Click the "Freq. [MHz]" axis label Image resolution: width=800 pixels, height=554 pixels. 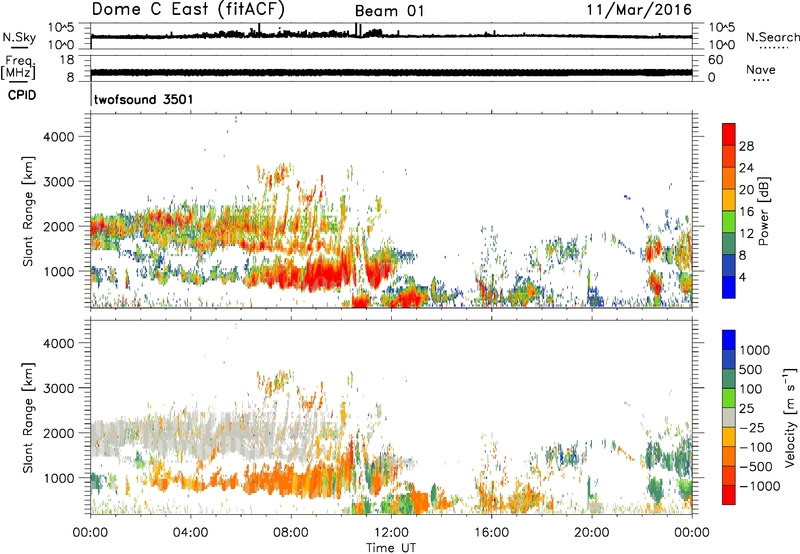point(18,68)
